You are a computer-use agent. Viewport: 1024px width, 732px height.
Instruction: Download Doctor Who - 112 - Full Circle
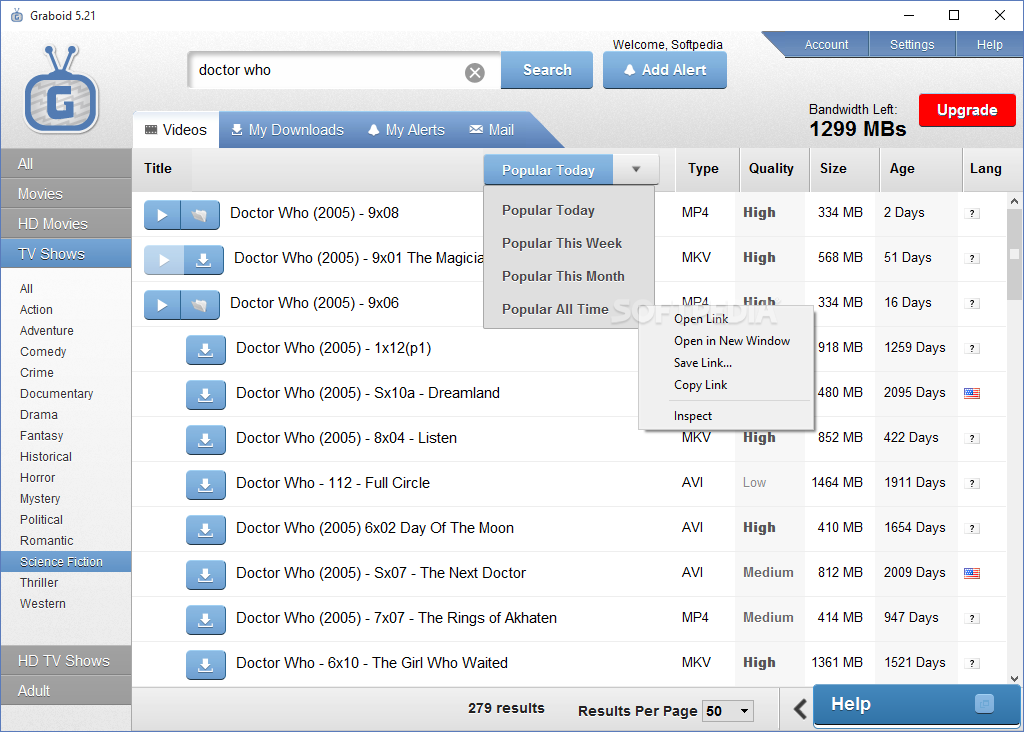point(206,485)
